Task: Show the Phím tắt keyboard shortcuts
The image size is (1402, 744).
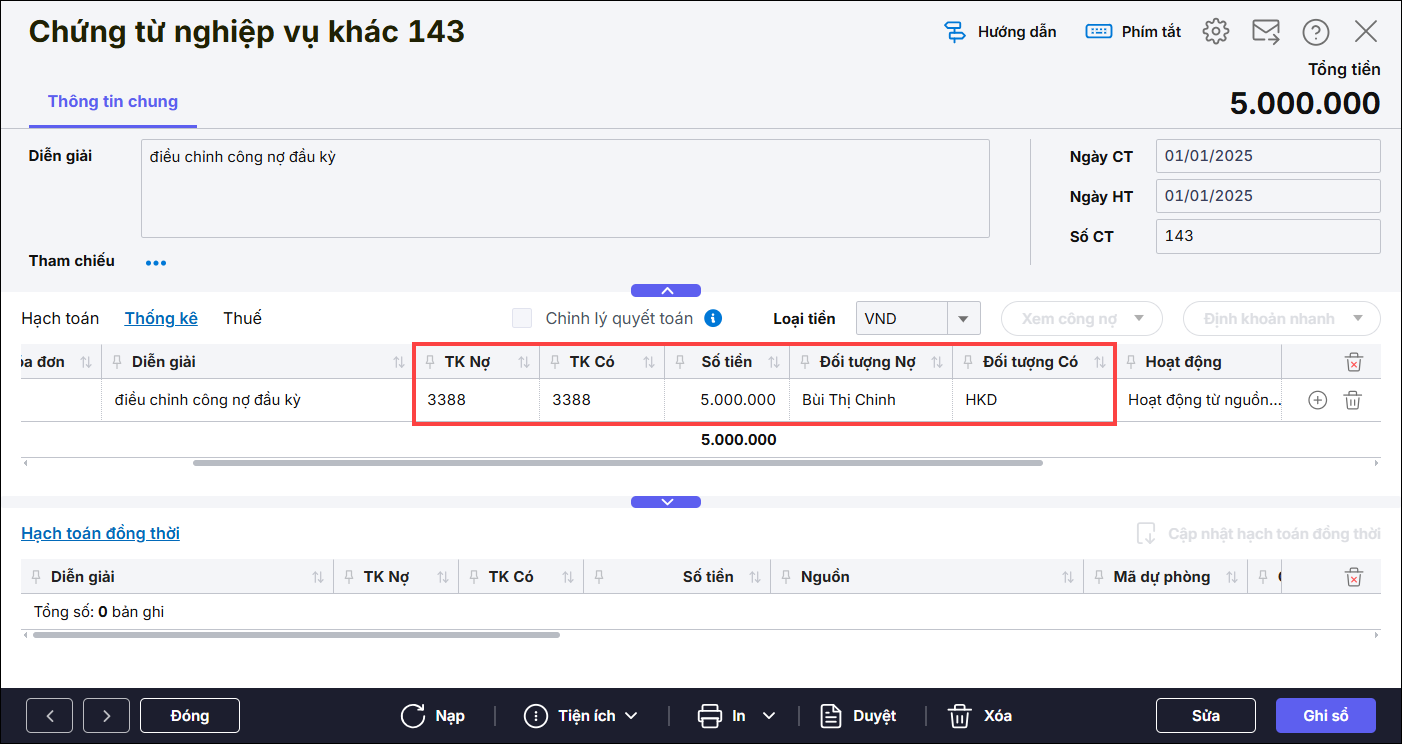Action: point(1133,32)
